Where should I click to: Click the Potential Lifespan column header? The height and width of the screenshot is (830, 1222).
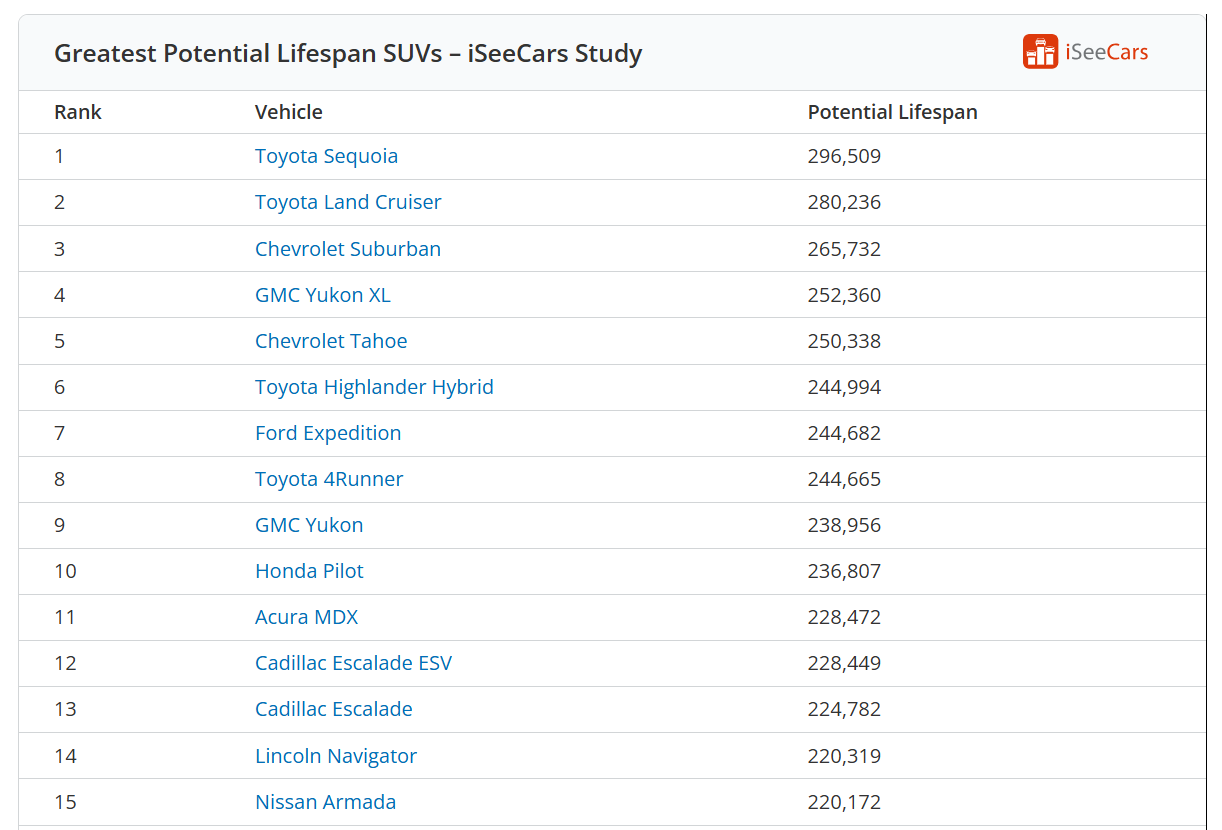893,112
